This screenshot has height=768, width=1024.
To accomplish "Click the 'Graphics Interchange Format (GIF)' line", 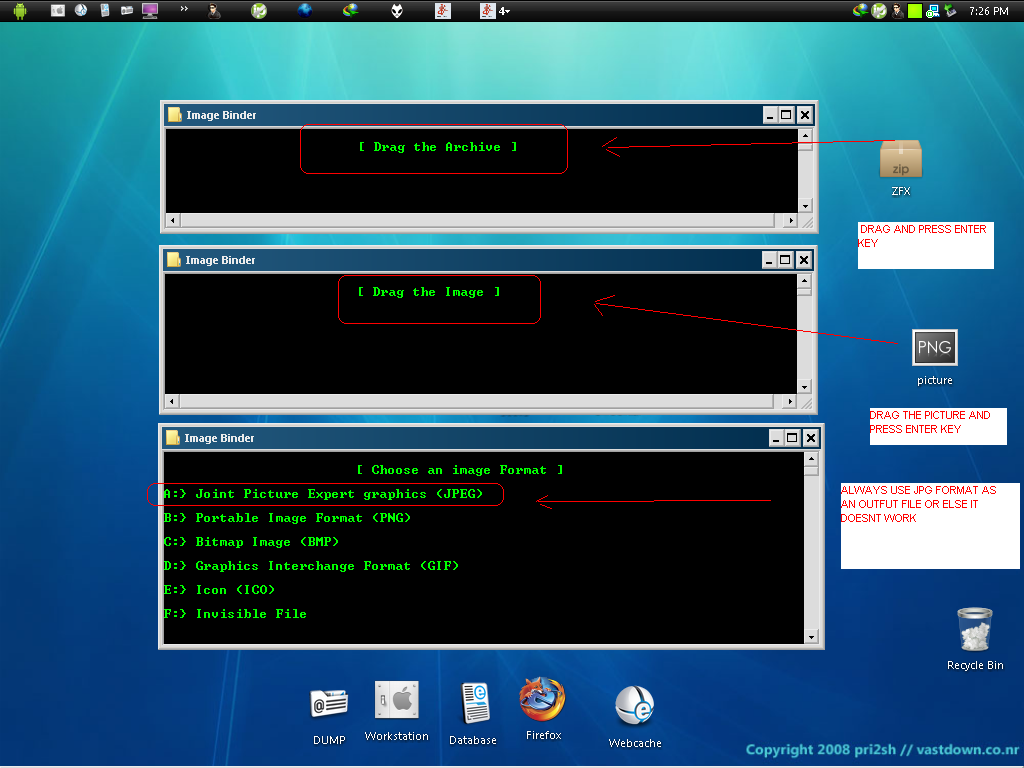I will click(x=312, y=566).
